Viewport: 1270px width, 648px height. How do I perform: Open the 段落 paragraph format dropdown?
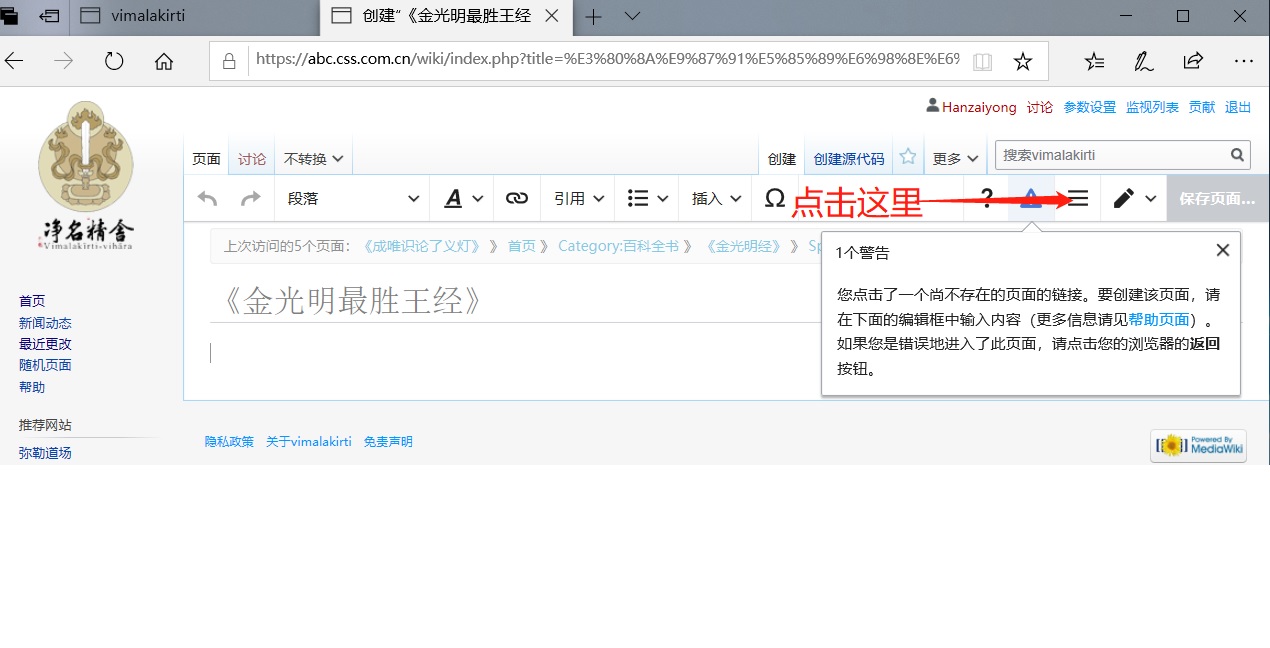point(352,198)
